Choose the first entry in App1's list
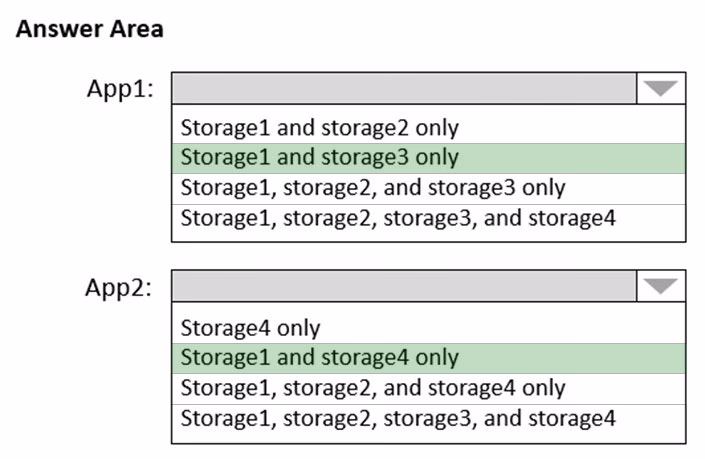The height and width of the screenshot is (459, 705). [428, 128]
